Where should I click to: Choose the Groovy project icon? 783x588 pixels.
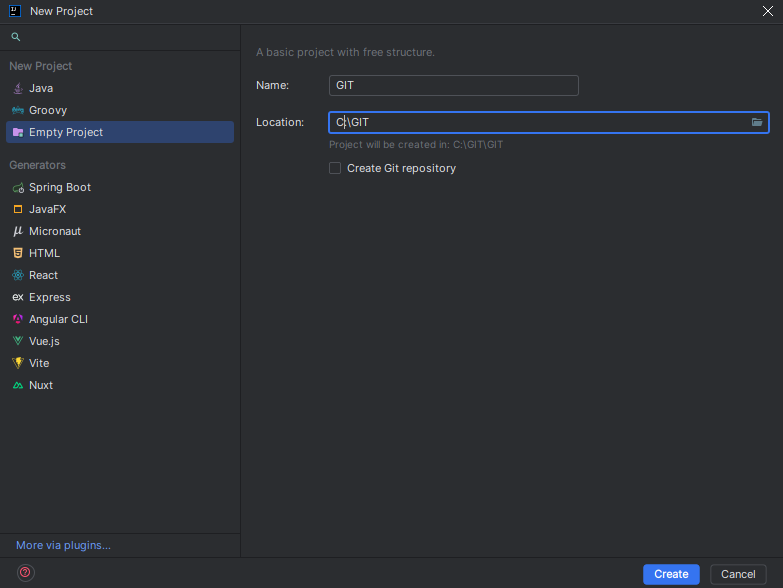pos(18,110)
